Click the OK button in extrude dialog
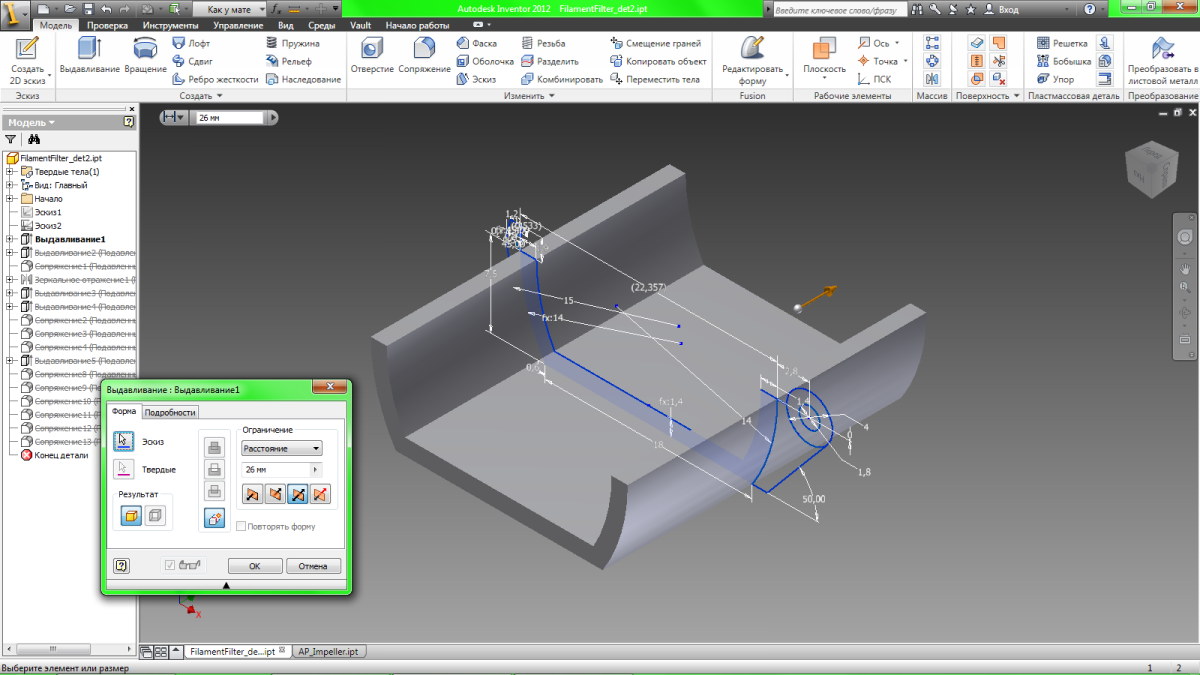The image size is (1200, 675). coord(254,566)
